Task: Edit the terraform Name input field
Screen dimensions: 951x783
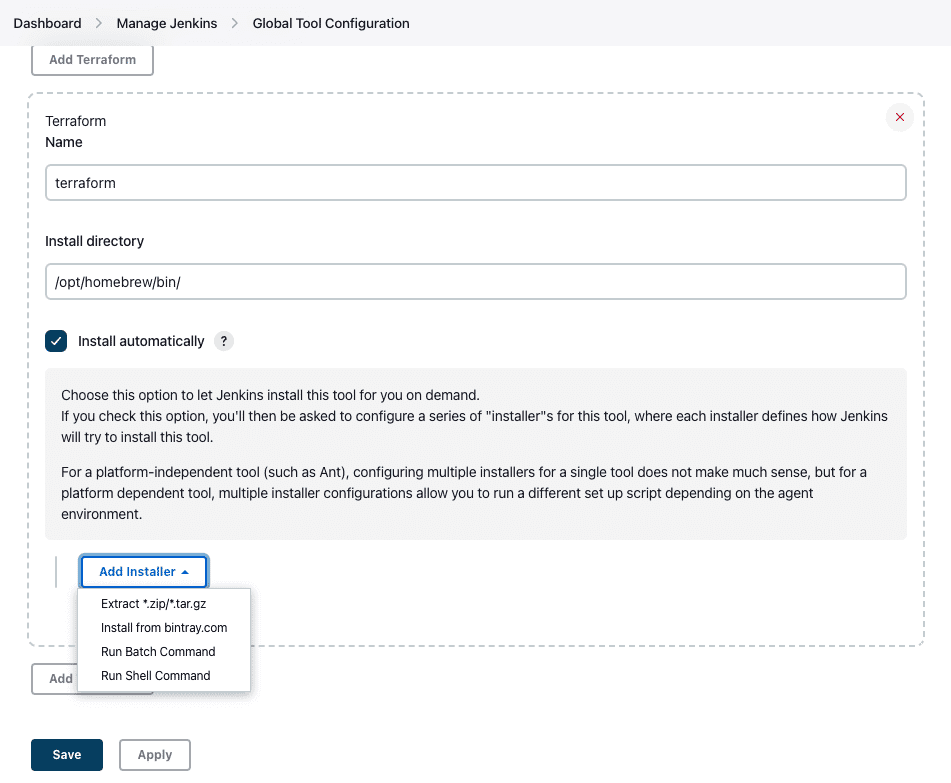Action: (475, 182)
